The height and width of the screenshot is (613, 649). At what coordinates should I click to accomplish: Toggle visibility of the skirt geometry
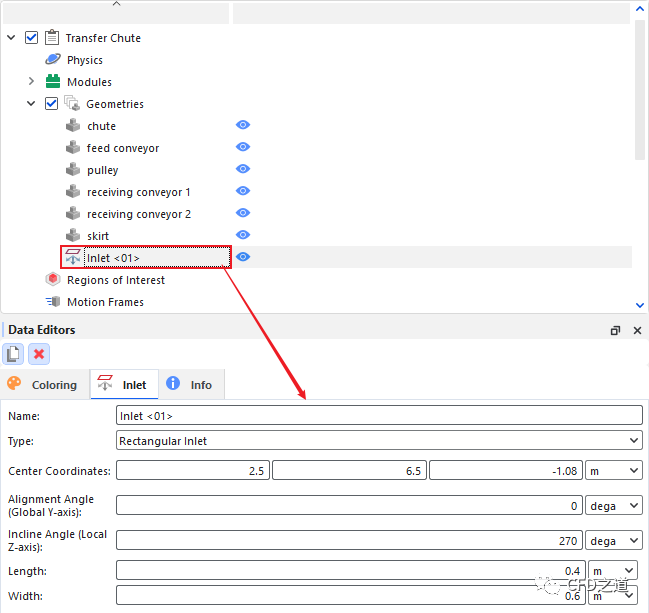click(243, 236)
